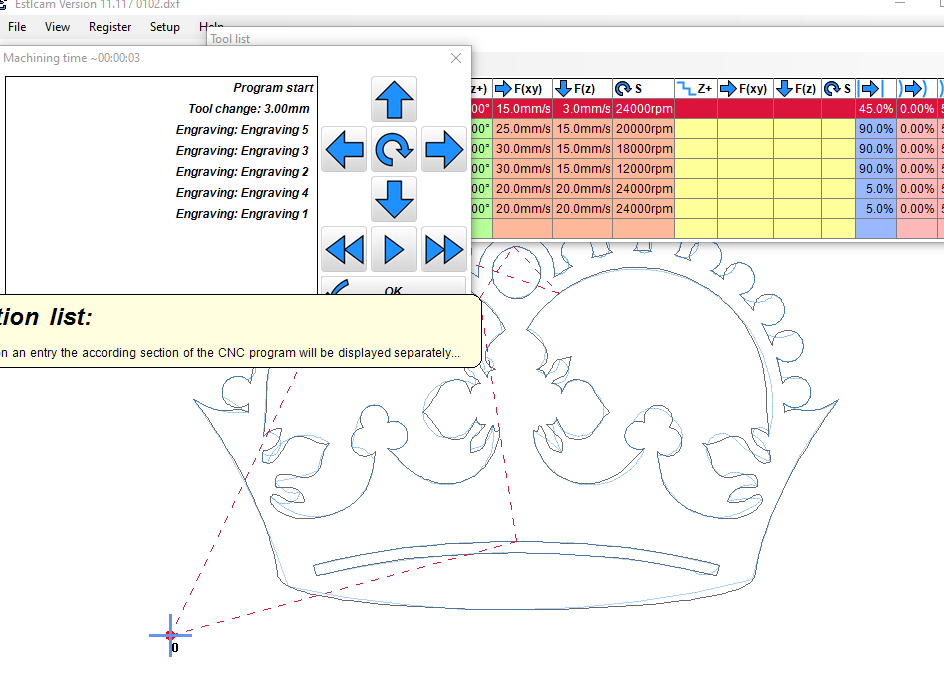Select Engraving 2 in operation list
This screenshot has width=944, height=691.
pos(242,172)
